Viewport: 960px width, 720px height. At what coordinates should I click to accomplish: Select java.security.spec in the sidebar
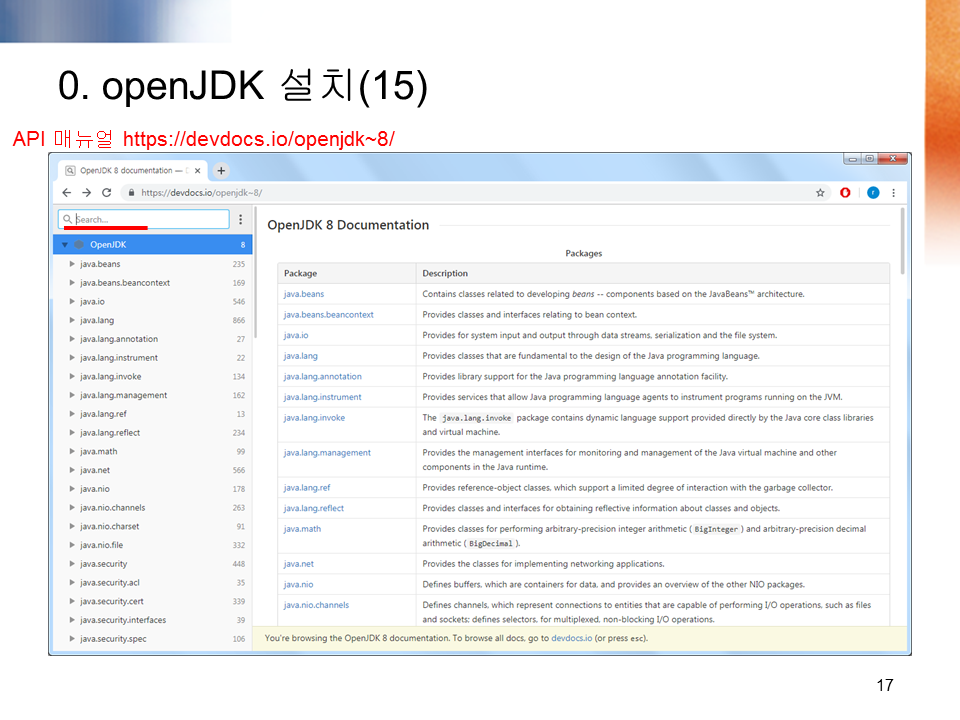pyautogui.click(x=153, y=639)
